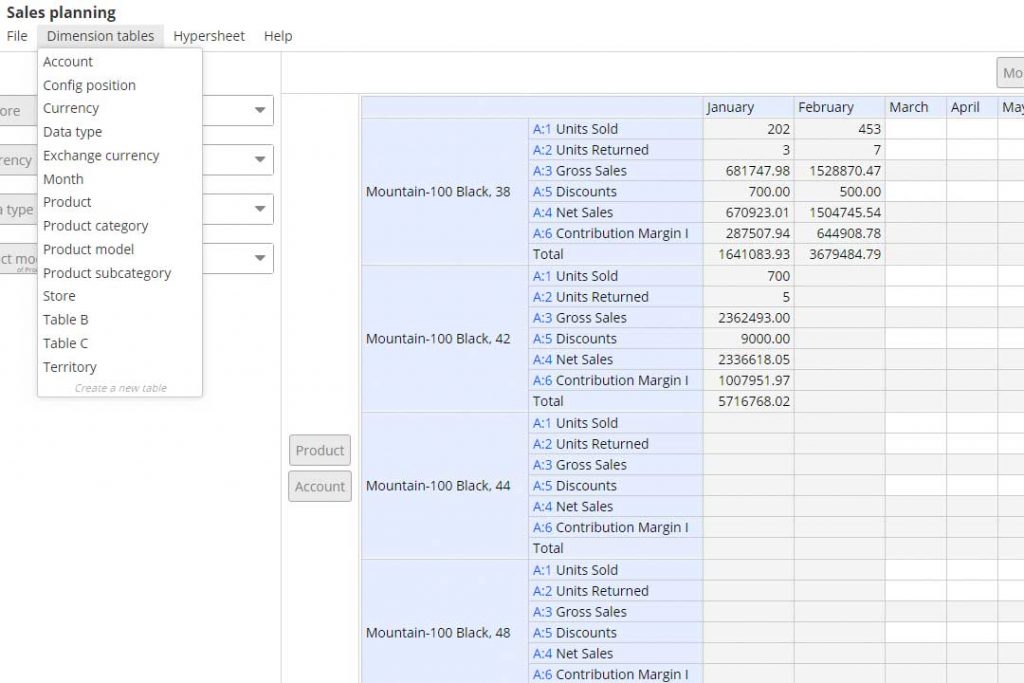Select February Units Sold cell showing 453
1024x683 pixels.
[x=839, y=129]
